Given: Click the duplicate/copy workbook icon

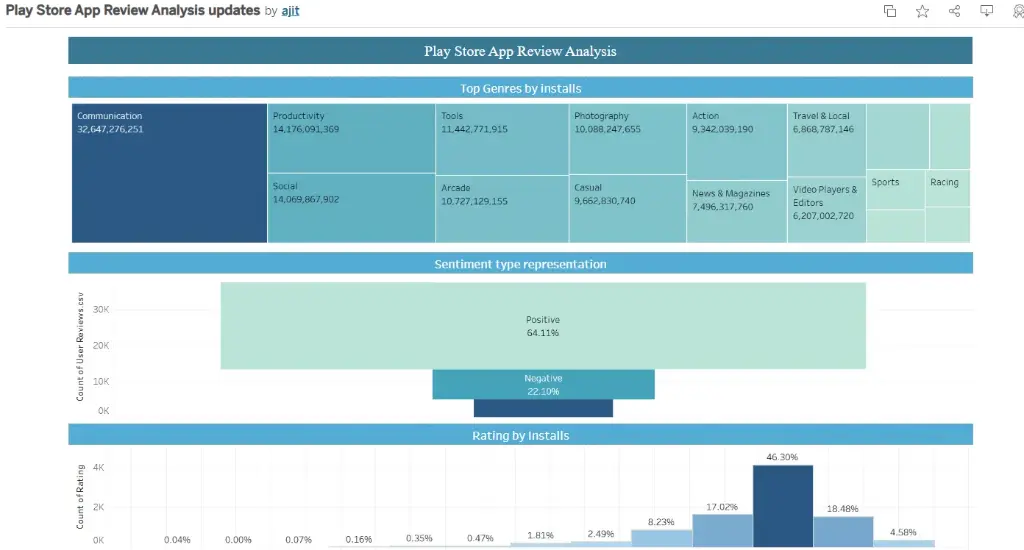Looking at the screenshot, I should click(x=890, y=11).
